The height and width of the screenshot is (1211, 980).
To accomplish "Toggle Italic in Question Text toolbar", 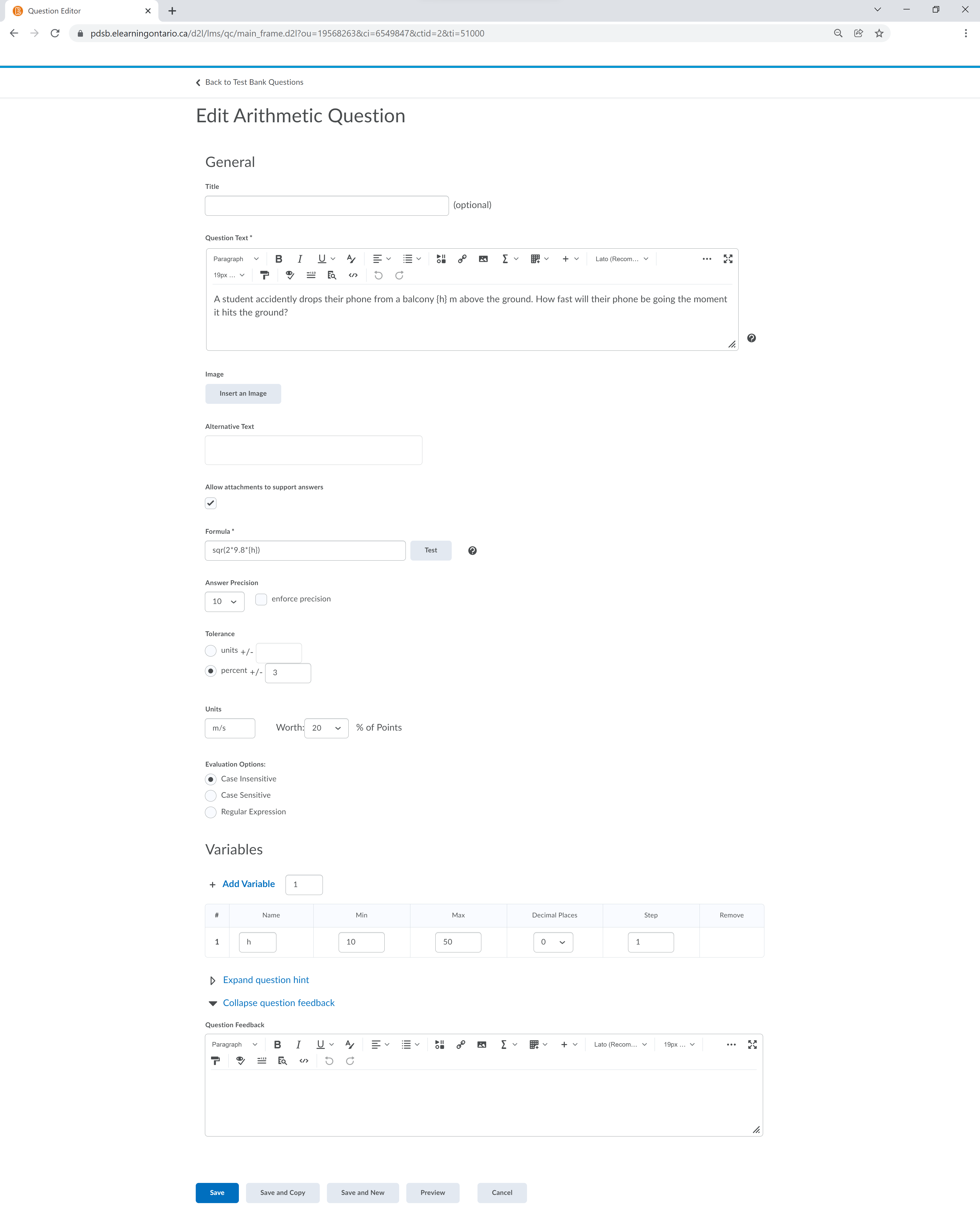I will coord(300,259).
